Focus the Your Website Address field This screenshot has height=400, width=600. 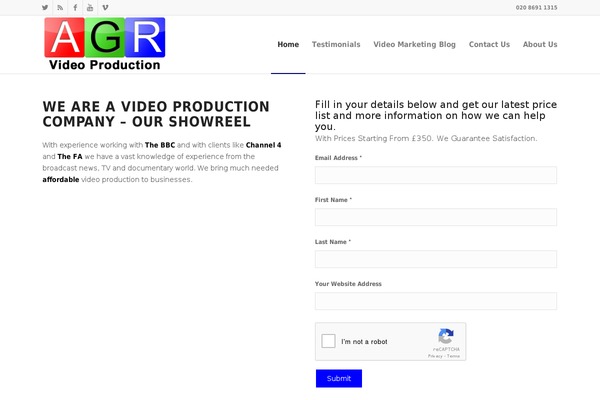436,301
